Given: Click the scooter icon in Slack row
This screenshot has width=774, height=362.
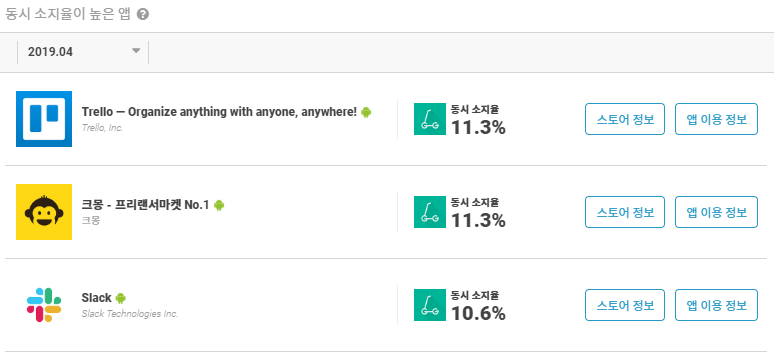Looking at the screenshot, I should click(x=429, y=305).
